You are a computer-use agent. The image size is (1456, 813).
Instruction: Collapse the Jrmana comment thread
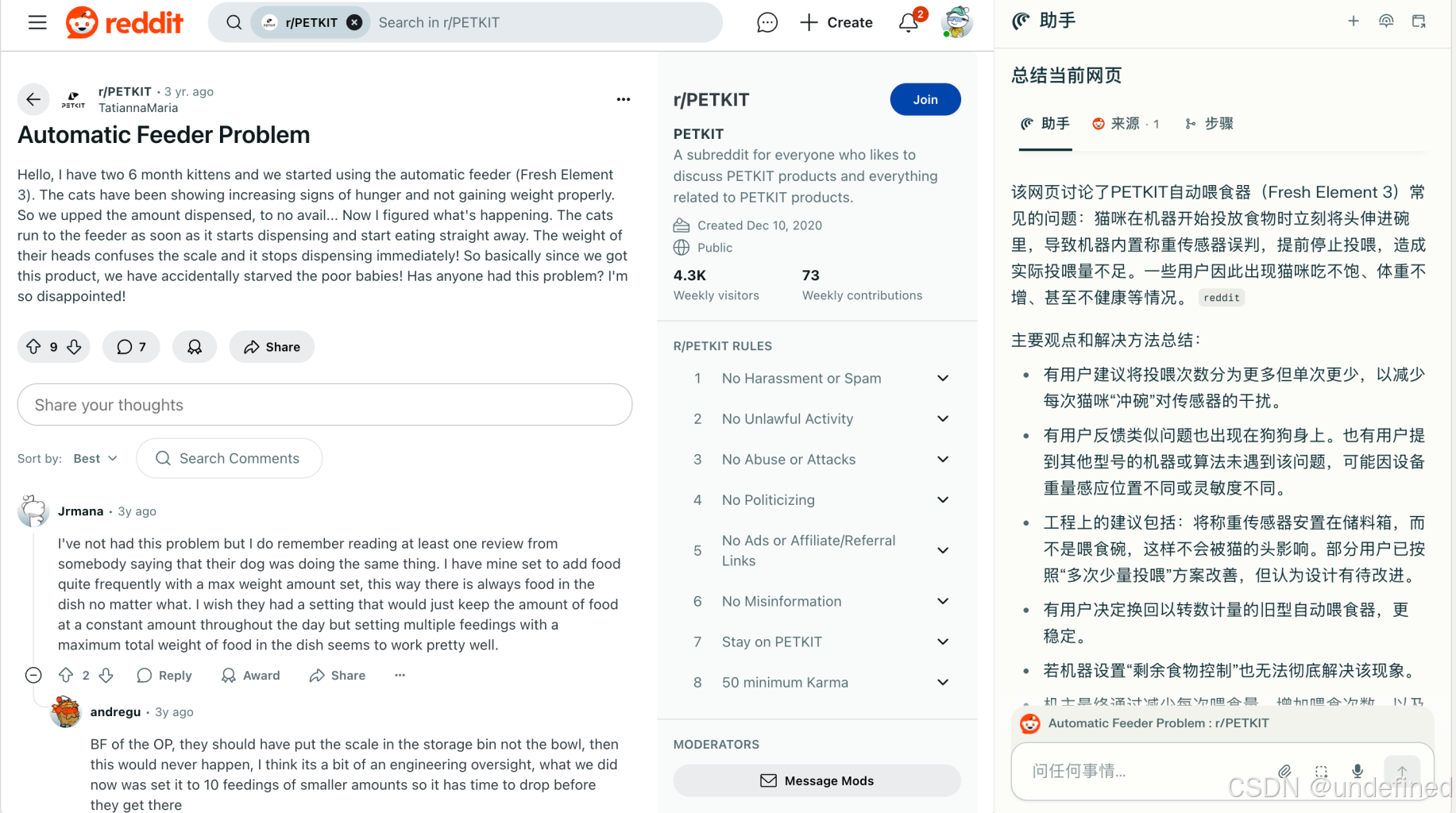pos(33,675)
